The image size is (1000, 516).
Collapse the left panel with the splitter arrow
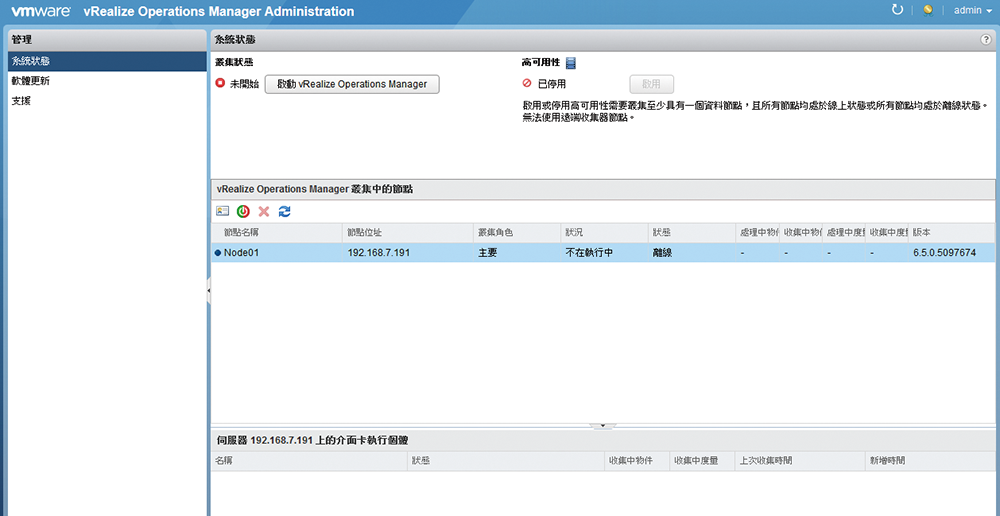coord(209,291)
